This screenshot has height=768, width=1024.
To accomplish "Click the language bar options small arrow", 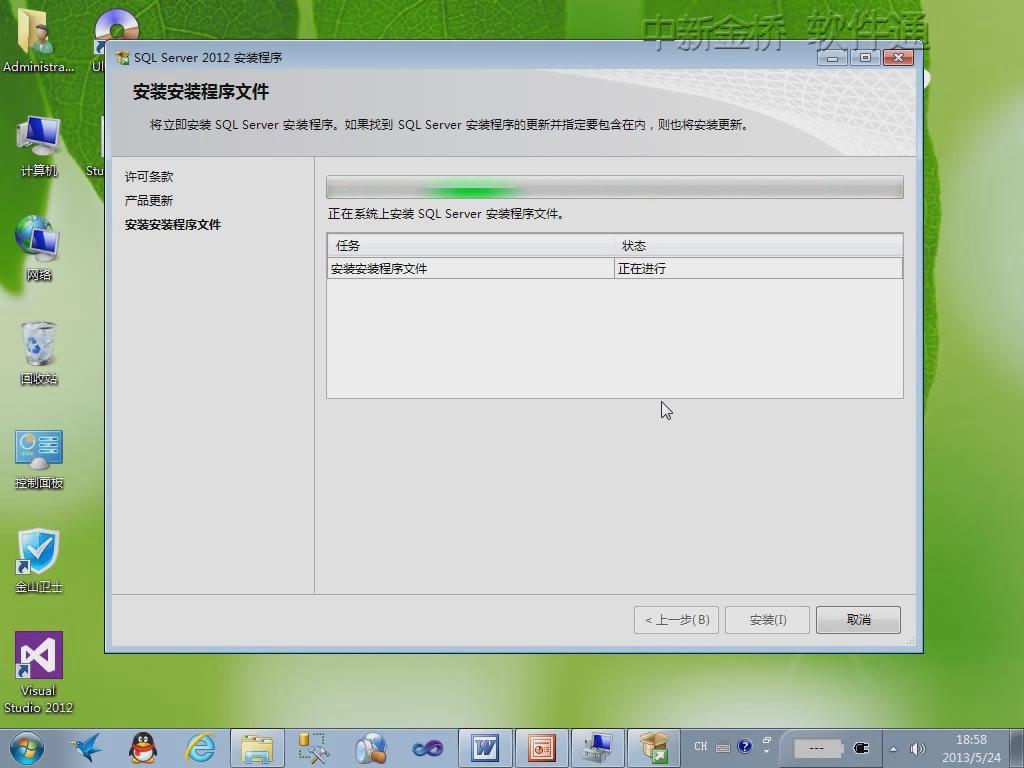I will coord(767,752).
